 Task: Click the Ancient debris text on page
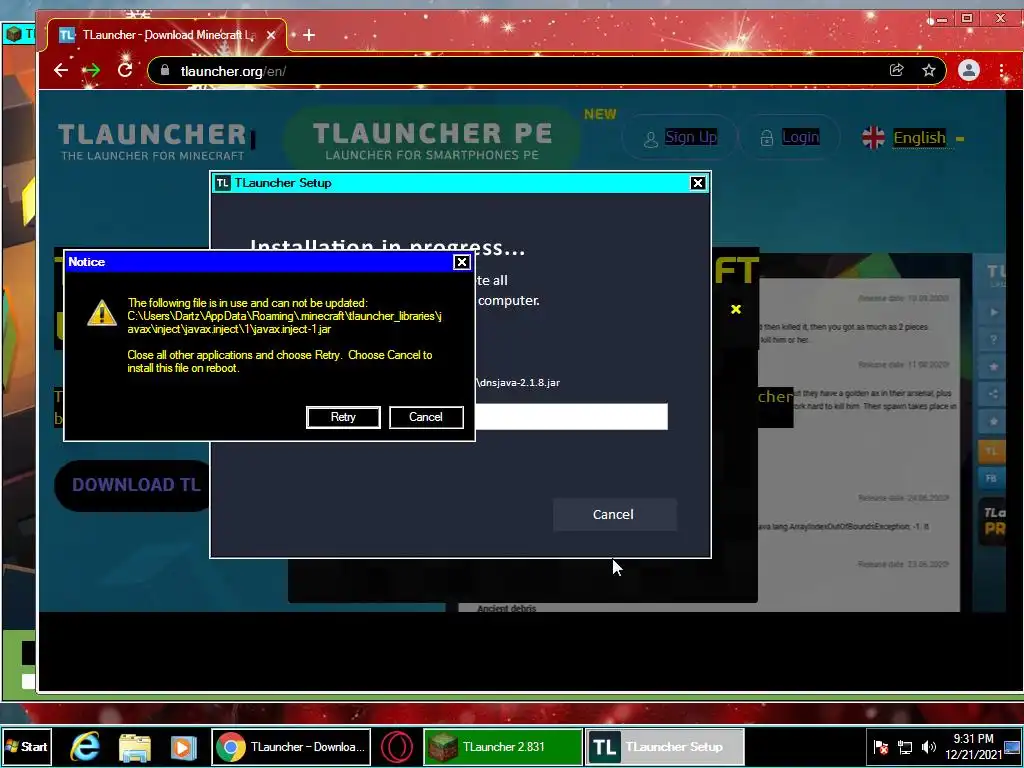(506, 609)
